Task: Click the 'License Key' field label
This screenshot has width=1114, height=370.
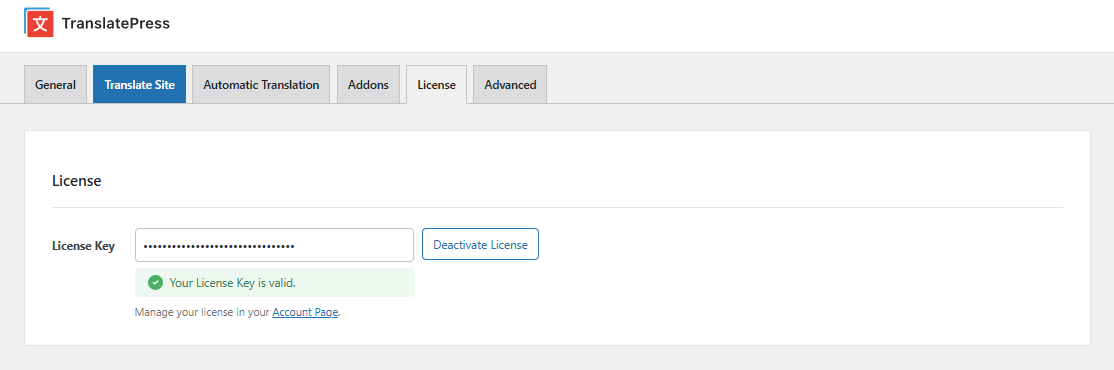Action: pos(83,246)
